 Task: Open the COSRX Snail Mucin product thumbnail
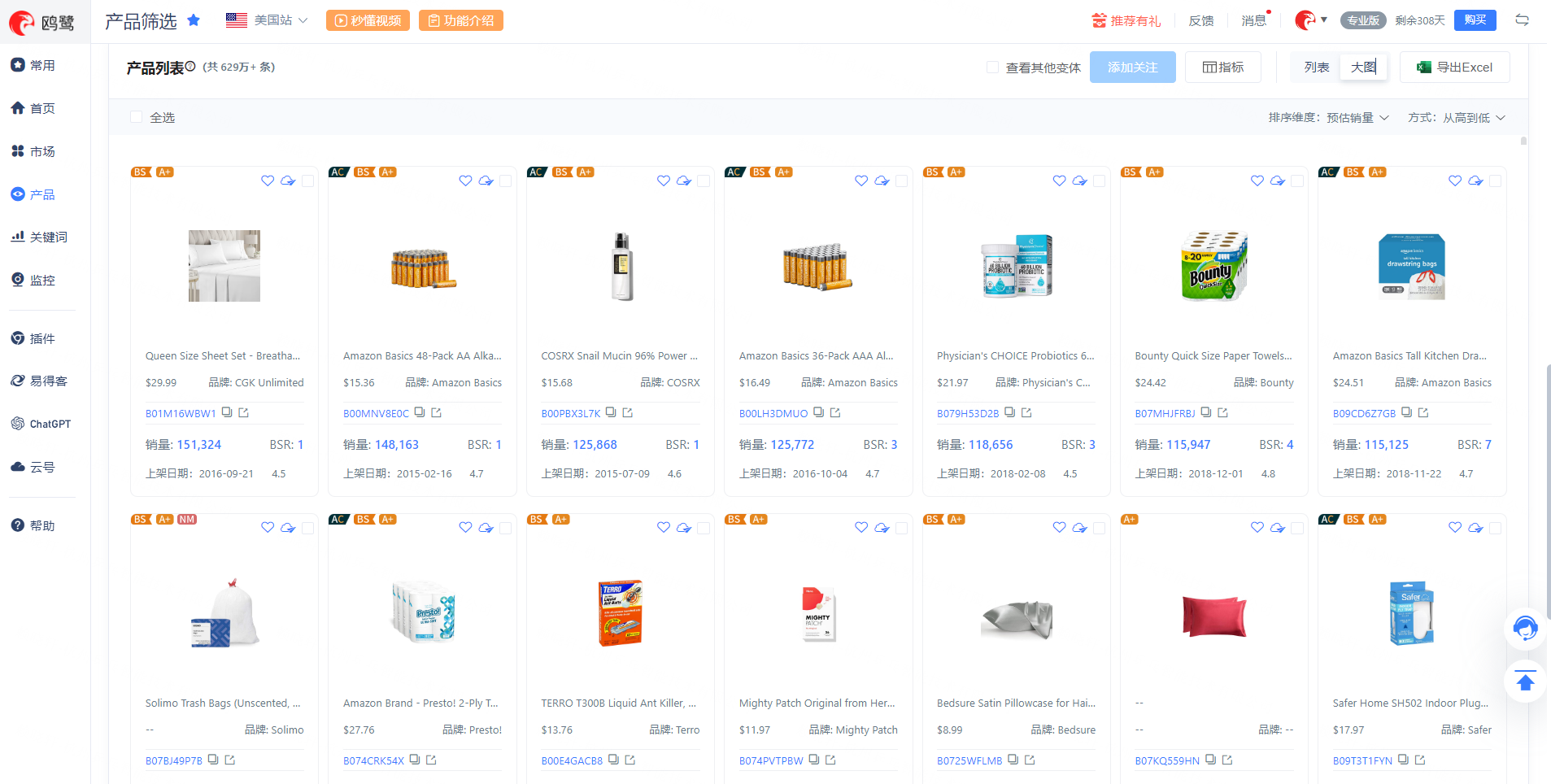pyautogui.click(x=621, y=266)
